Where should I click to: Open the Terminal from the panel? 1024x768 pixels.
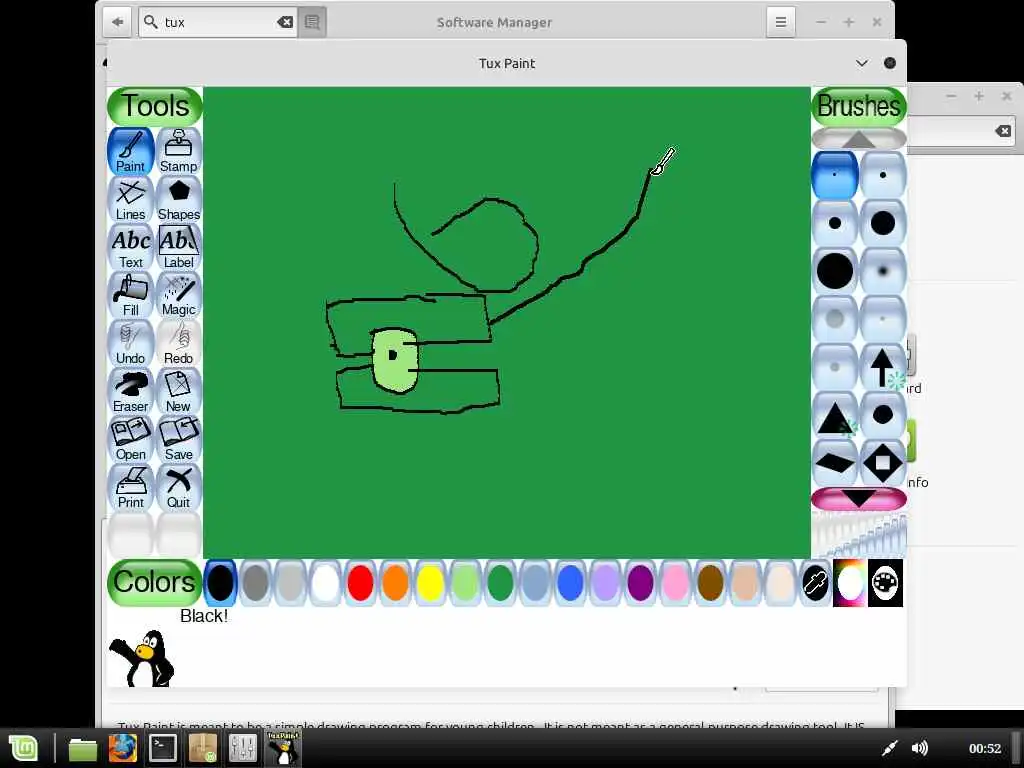tap(163, 748)
